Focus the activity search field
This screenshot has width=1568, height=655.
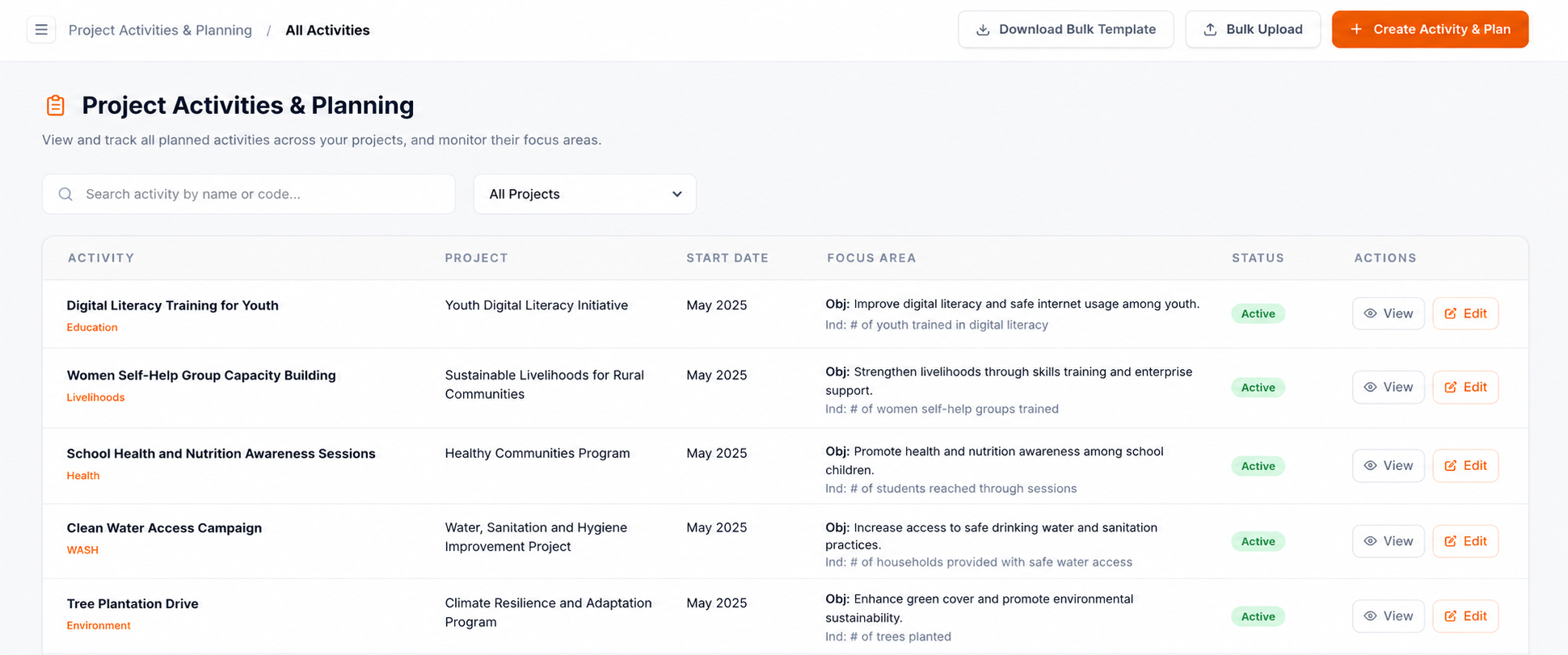(249, 194)
